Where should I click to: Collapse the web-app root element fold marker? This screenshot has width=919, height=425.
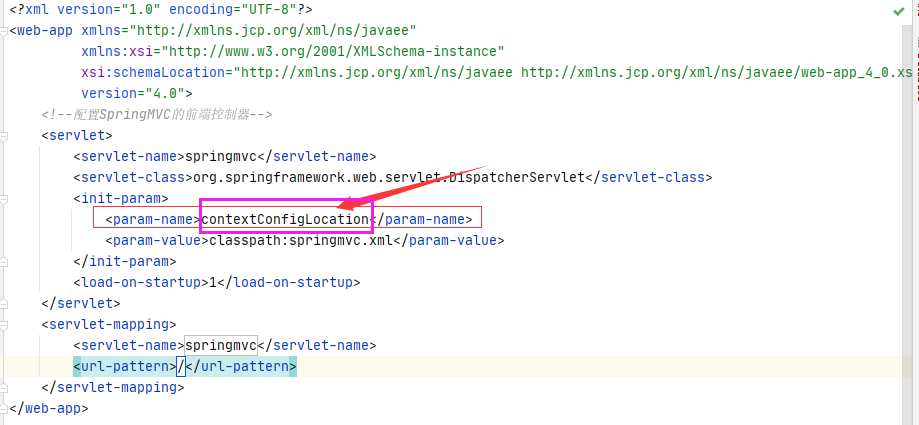click(4, 30)
